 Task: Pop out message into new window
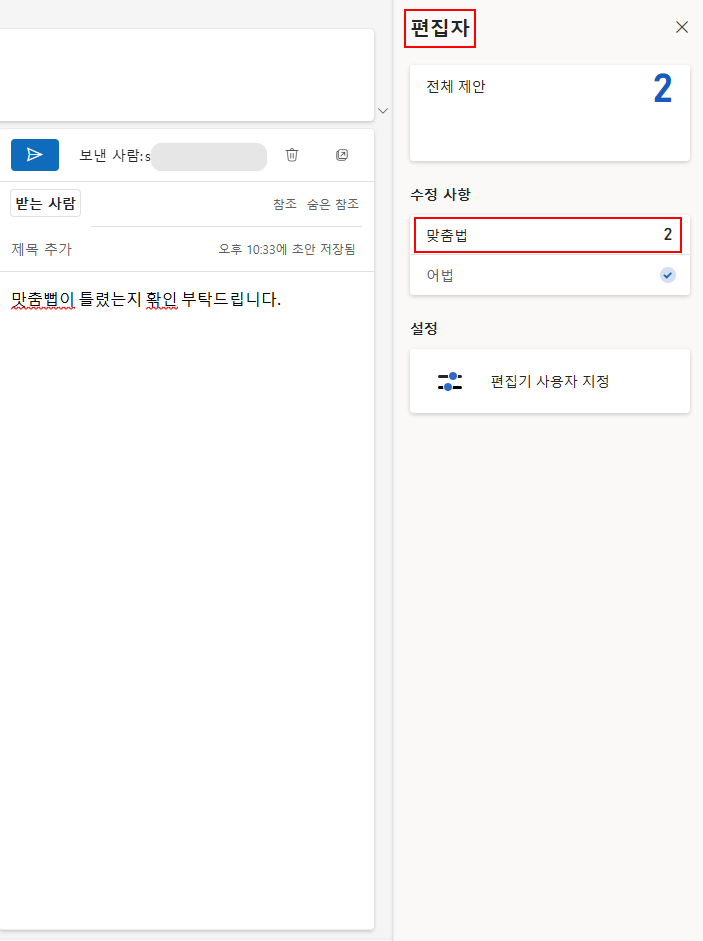(x=342, y=155)
